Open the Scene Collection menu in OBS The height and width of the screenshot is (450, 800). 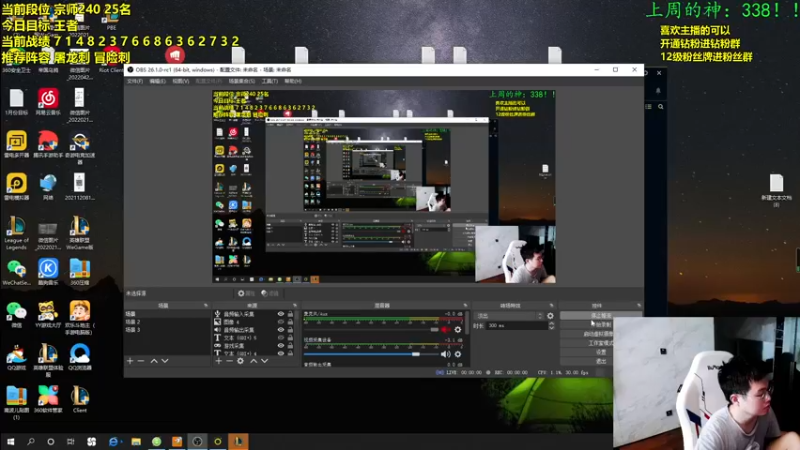click(x=241, y=81)
